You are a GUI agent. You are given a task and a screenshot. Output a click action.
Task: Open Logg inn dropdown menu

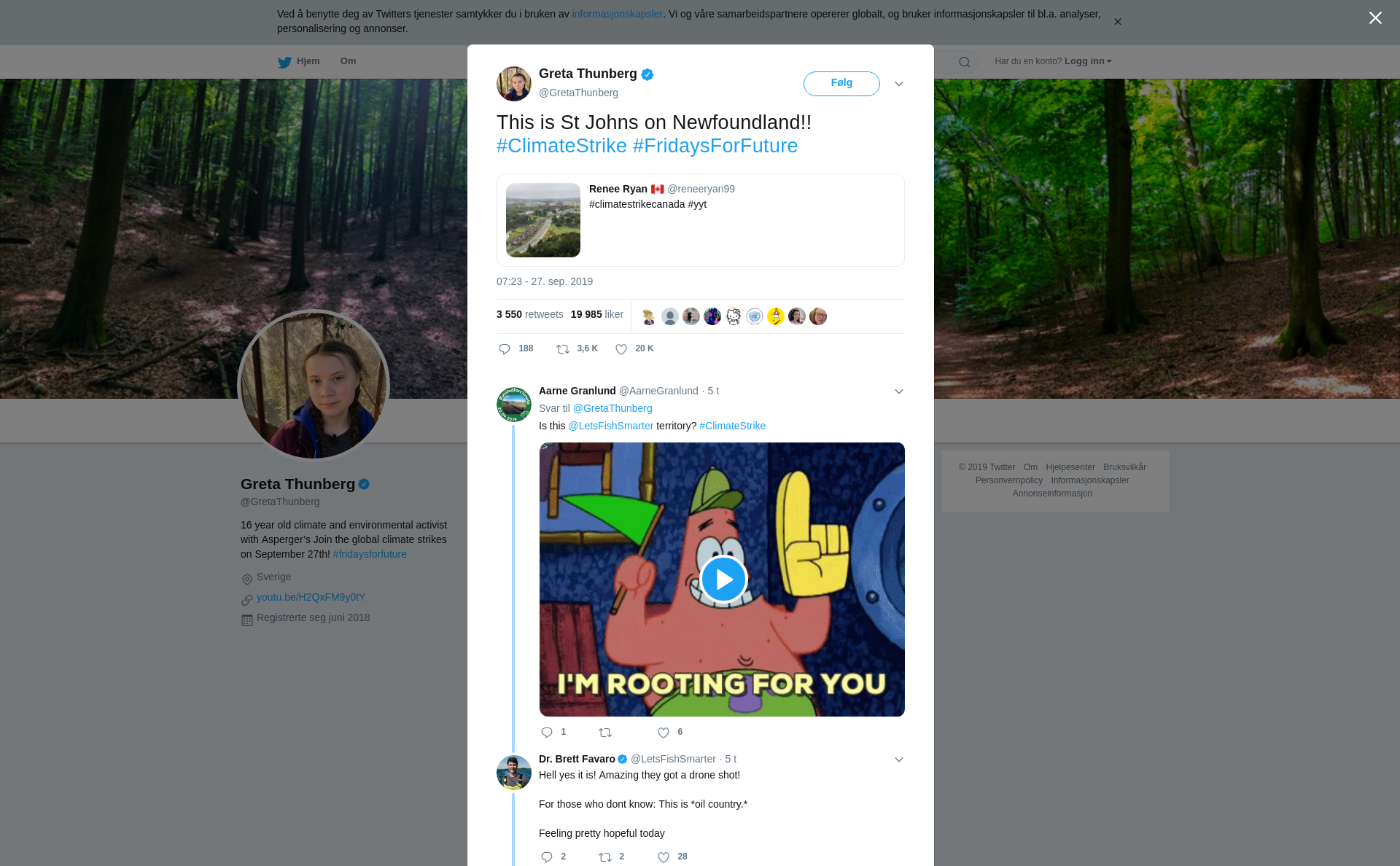coord(1087,61)
